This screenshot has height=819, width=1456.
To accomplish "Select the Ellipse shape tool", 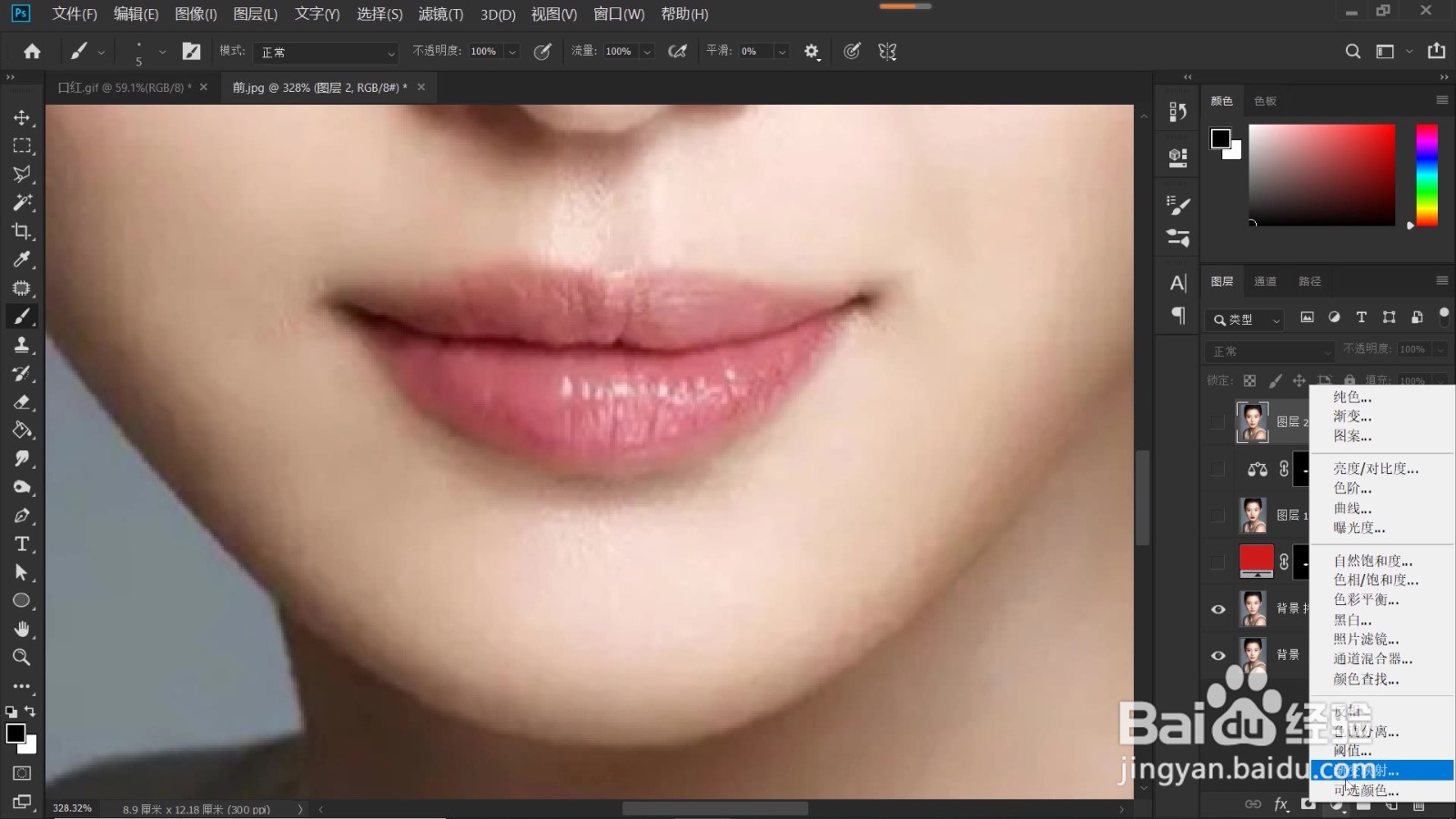I will click(x=22, y=601).
